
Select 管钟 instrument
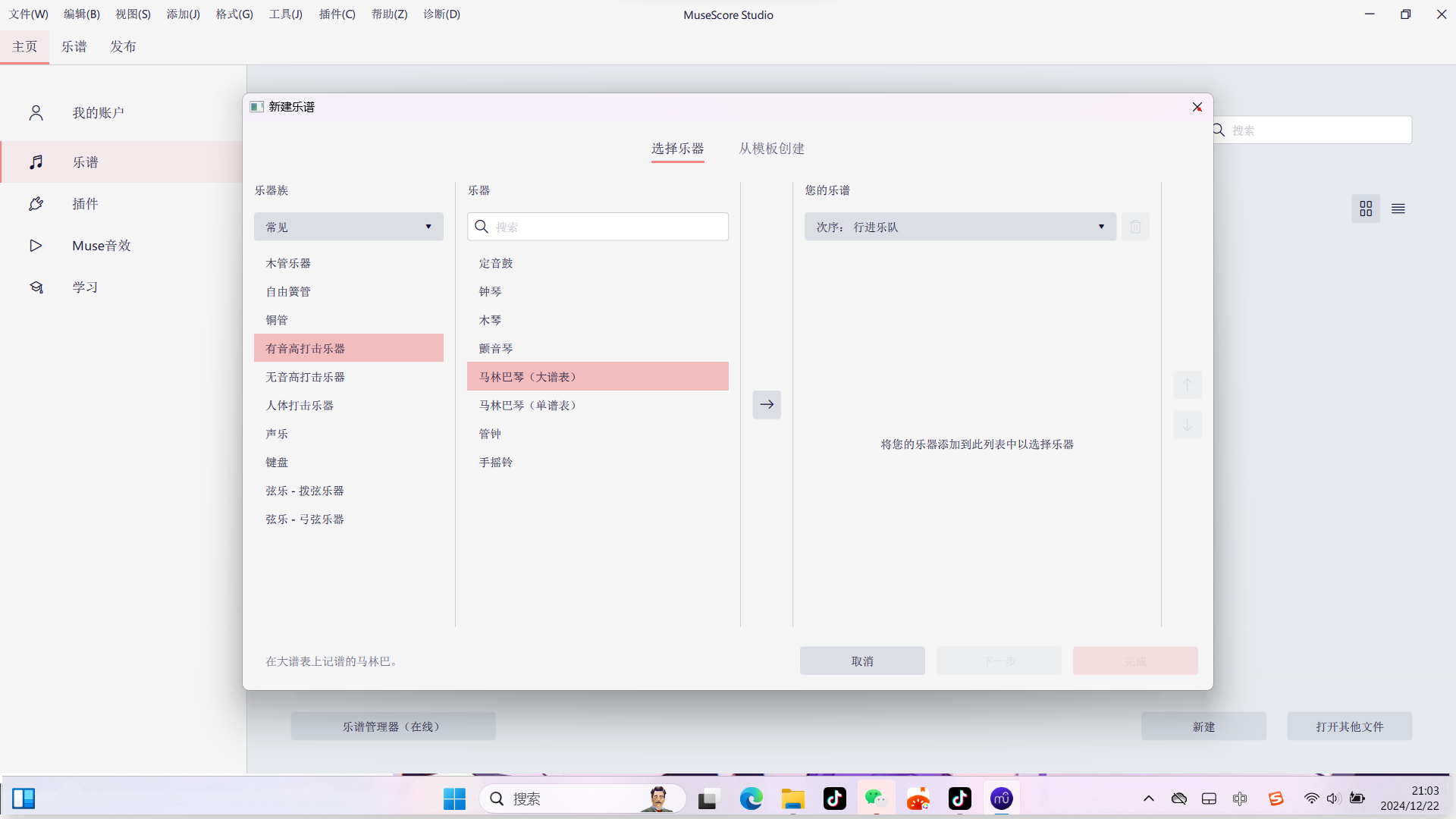point(598,434)
